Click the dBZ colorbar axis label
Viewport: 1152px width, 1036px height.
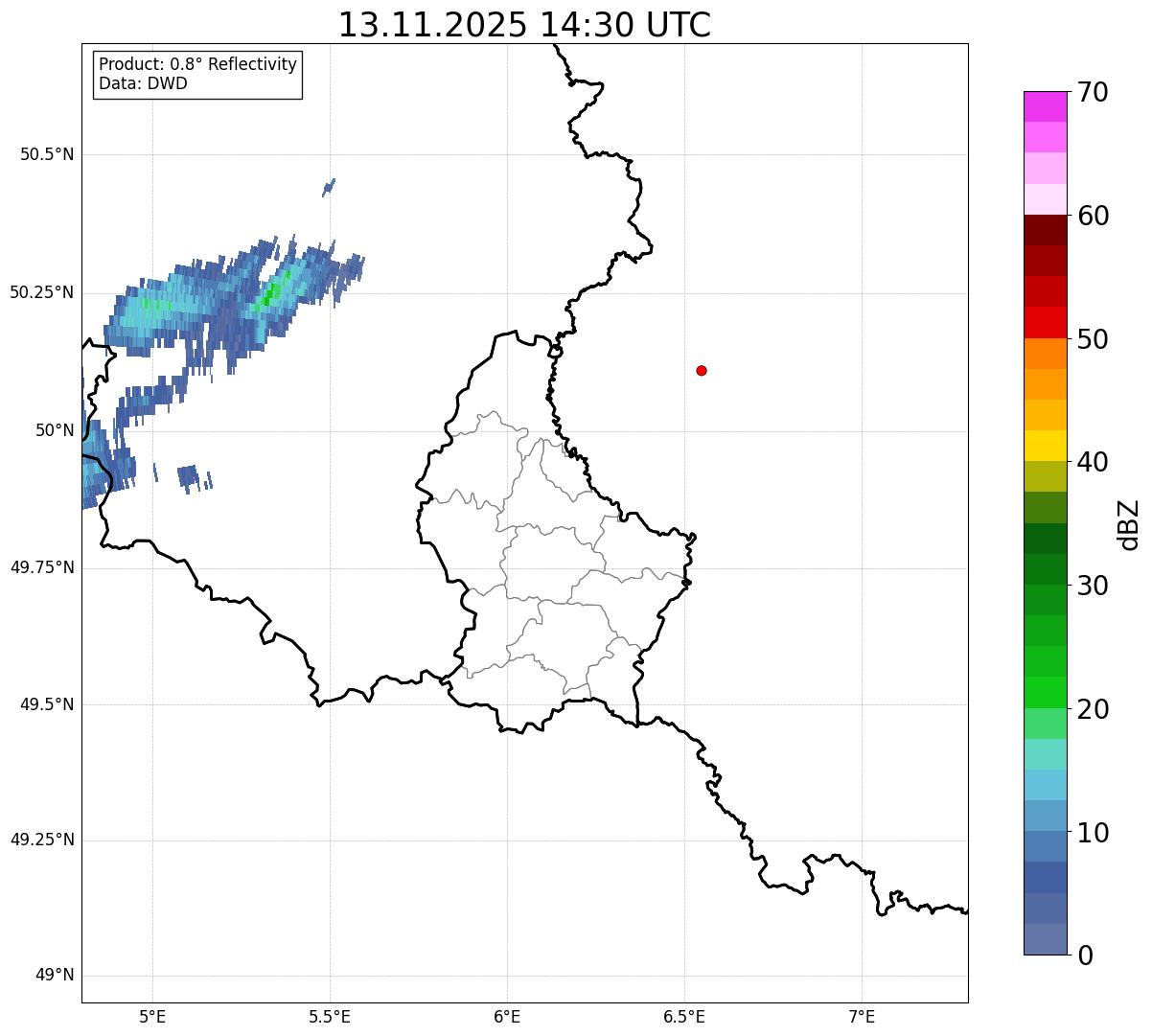[1129, 524]
